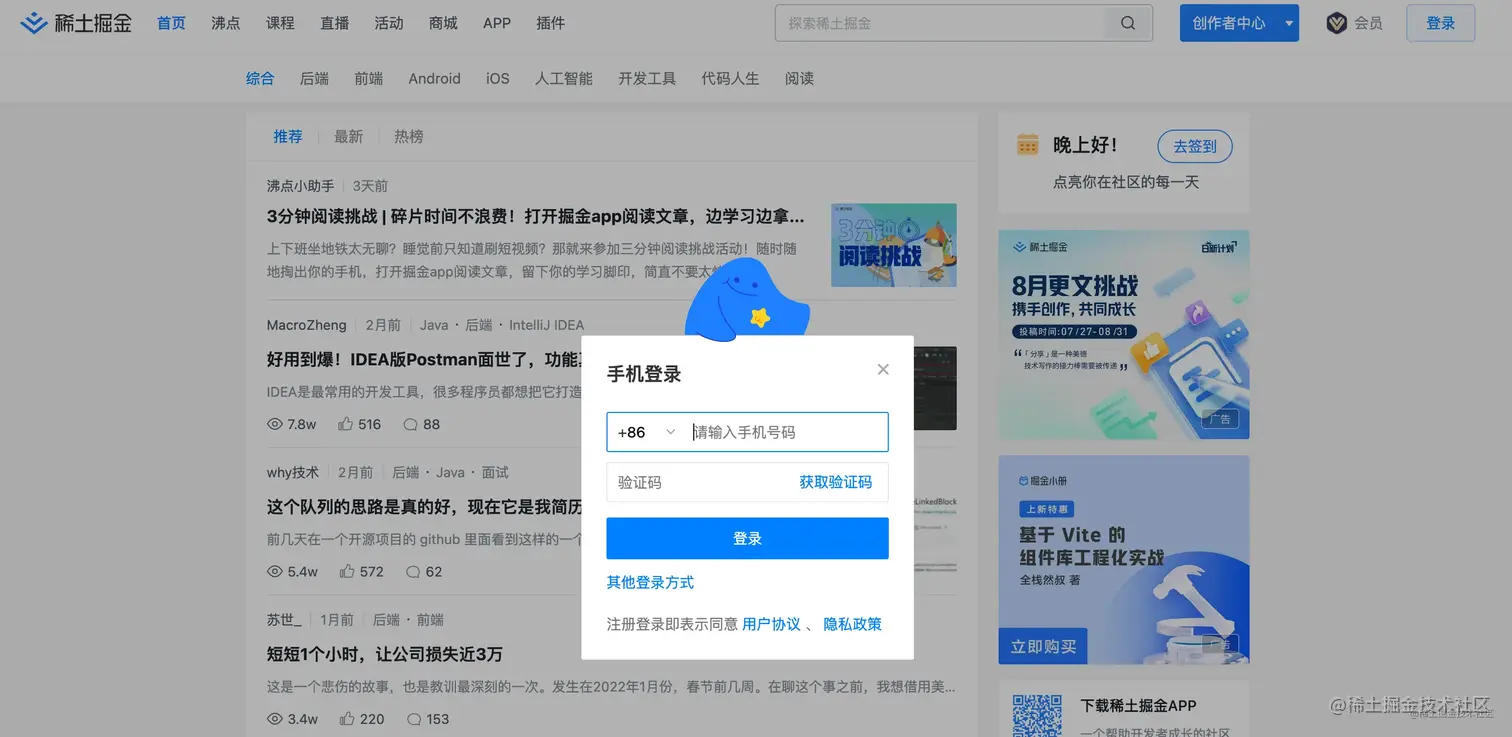1512x737 pixels.
Task: Click the search magnifier icon
Action: coord(1127,22)
